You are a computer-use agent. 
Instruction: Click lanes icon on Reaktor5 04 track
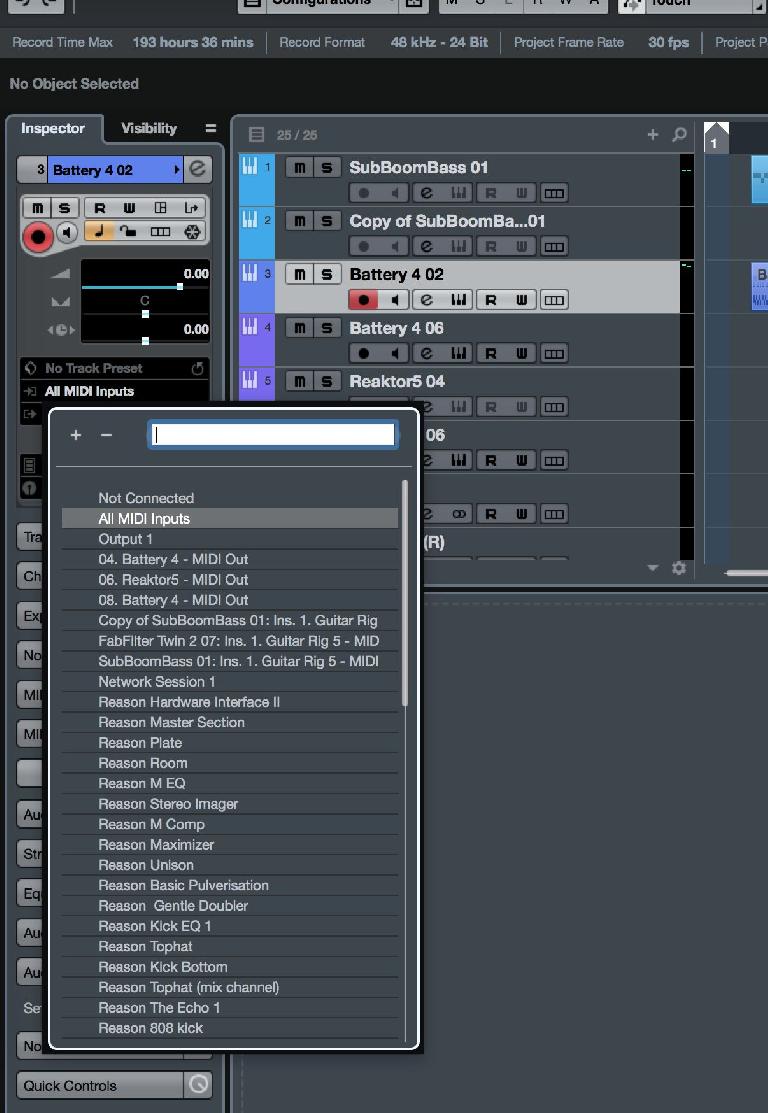click(x=554, y=407)
